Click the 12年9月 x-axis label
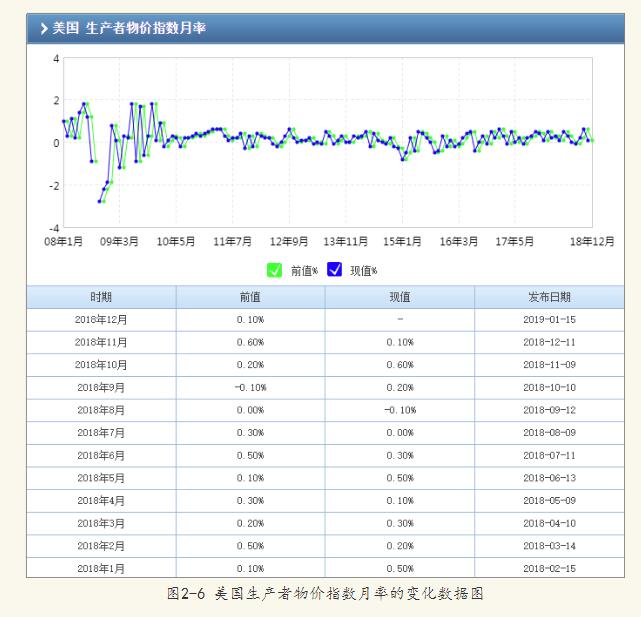The image size is (641, 617). [x=289, y=241]
